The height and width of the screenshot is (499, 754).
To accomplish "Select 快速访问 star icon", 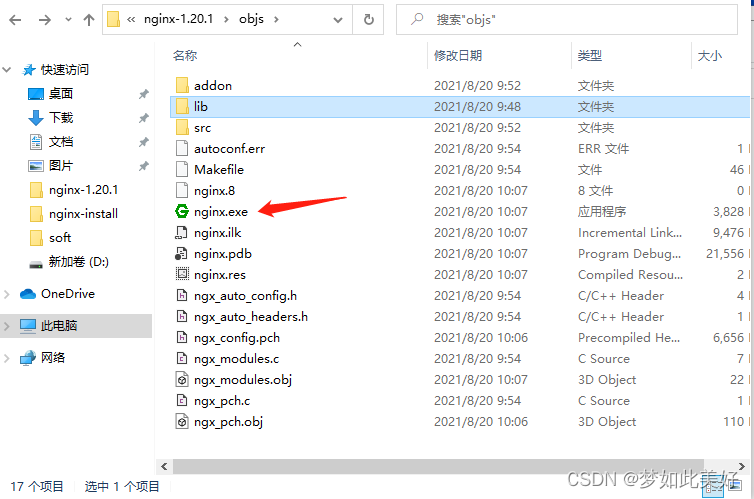I will point(29,70).
